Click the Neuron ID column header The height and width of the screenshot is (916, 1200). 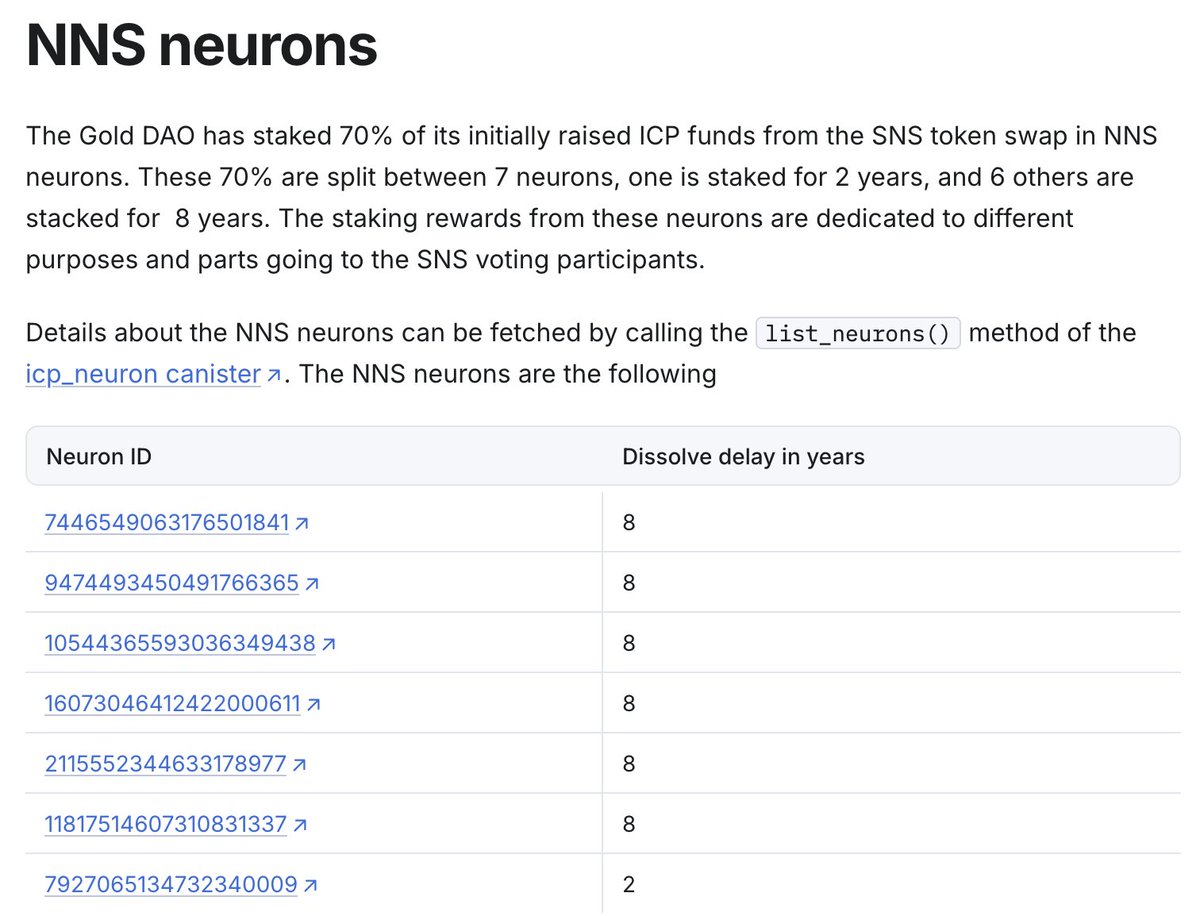pos(99,457)
